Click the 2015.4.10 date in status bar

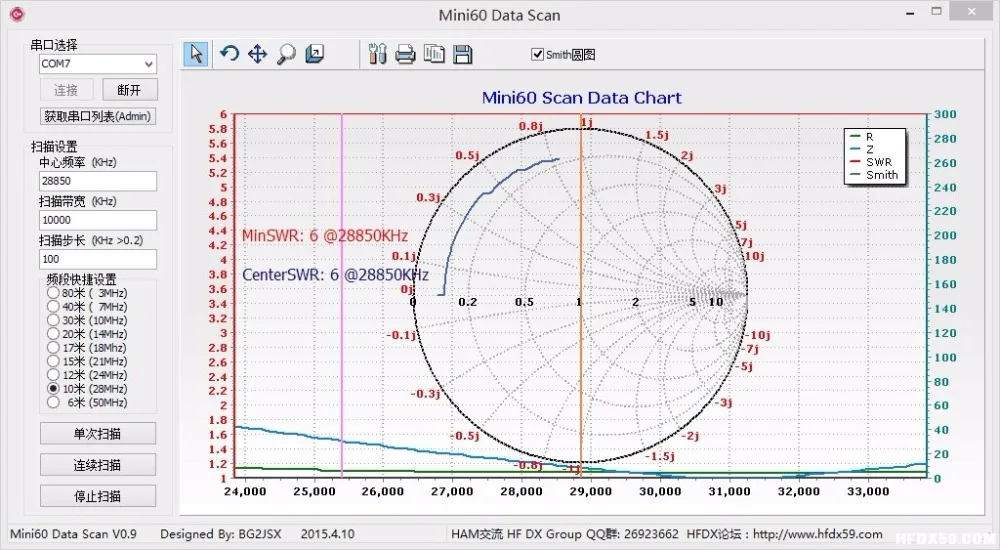point(328,534)
